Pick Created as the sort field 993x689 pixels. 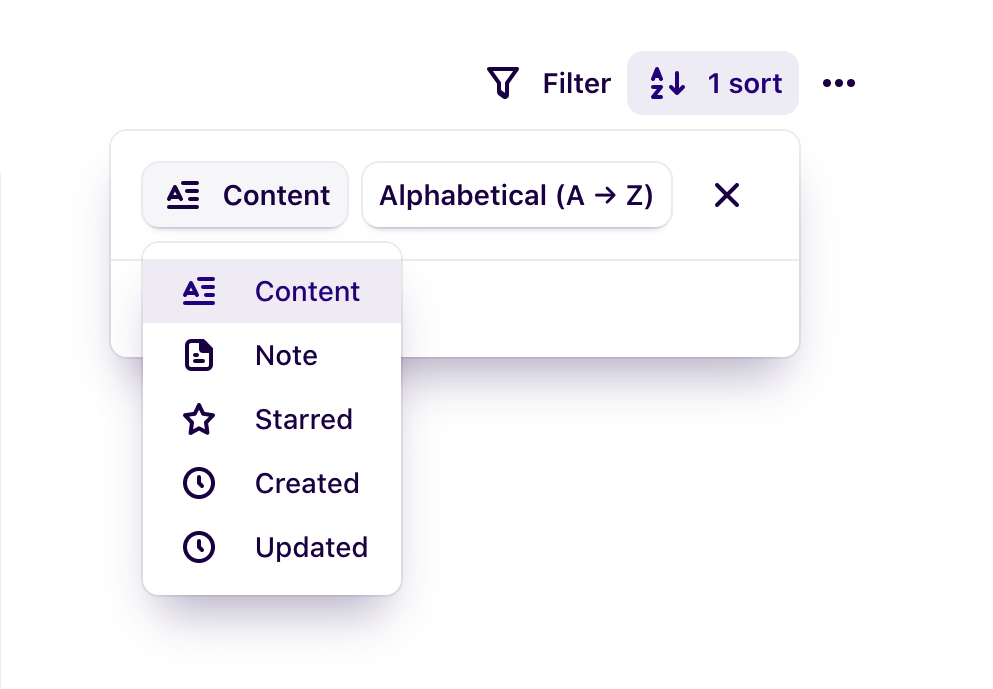tap(307, 483)
